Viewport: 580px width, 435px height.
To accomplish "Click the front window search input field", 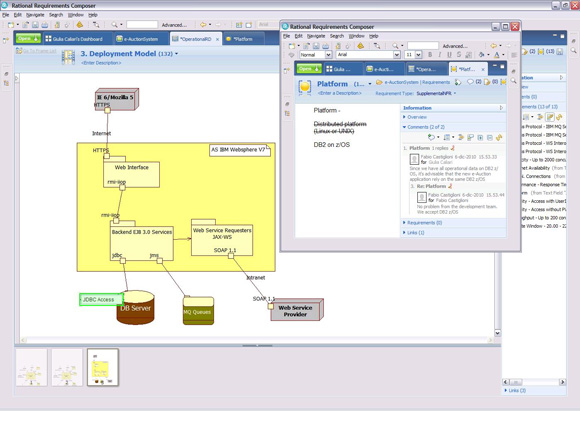I will click(423, 45).
